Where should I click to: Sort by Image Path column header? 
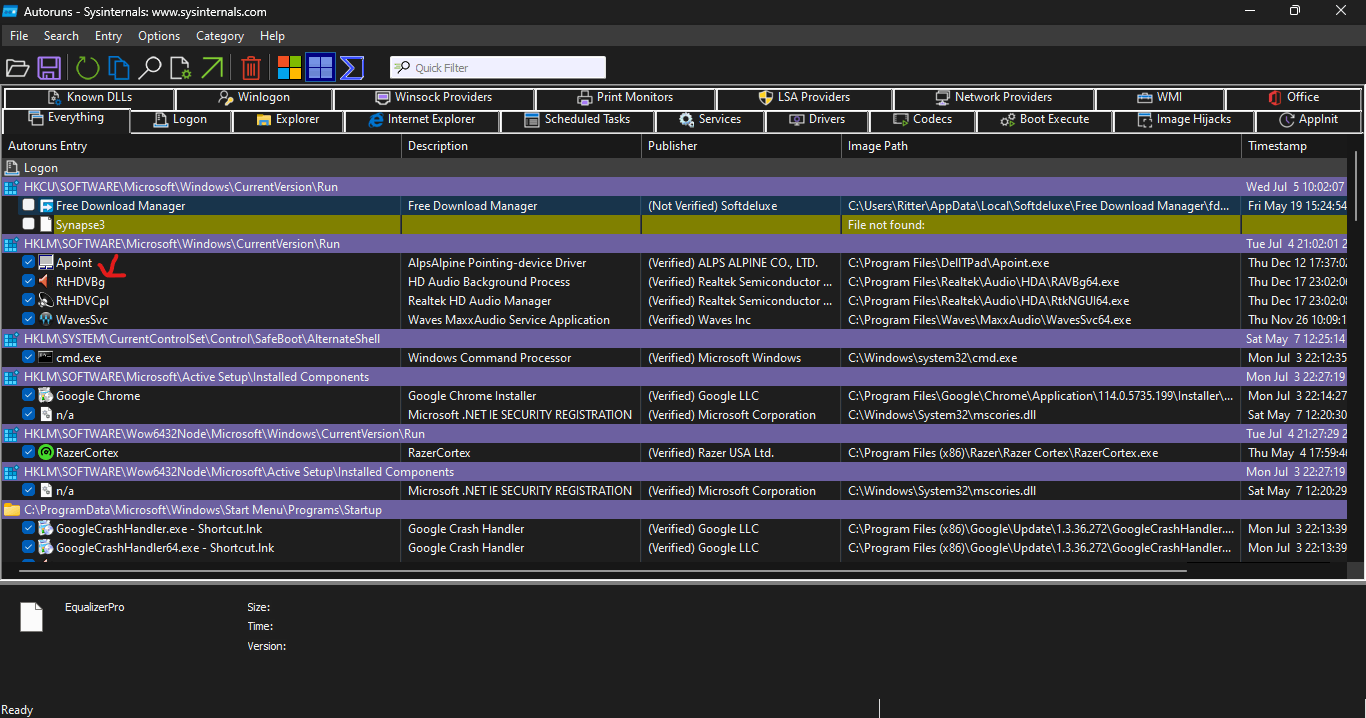tap(1041, 146)
